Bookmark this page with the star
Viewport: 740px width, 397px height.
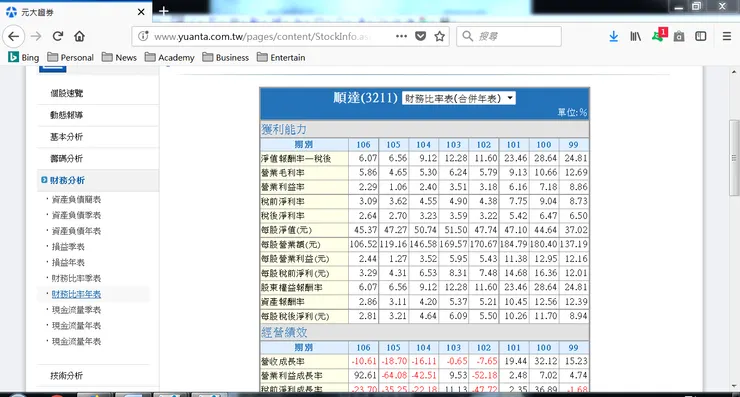[x=439, y=36]
